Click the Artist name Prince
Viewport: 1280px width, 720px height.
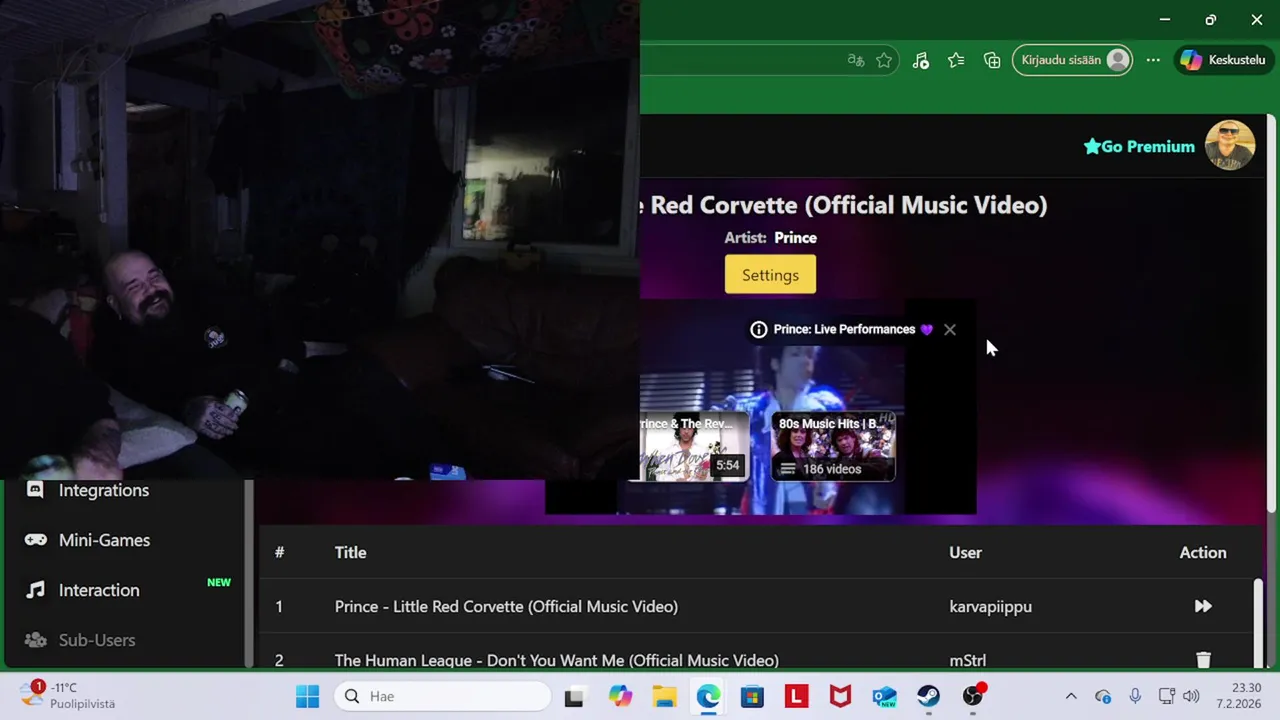tap(796, 237)
